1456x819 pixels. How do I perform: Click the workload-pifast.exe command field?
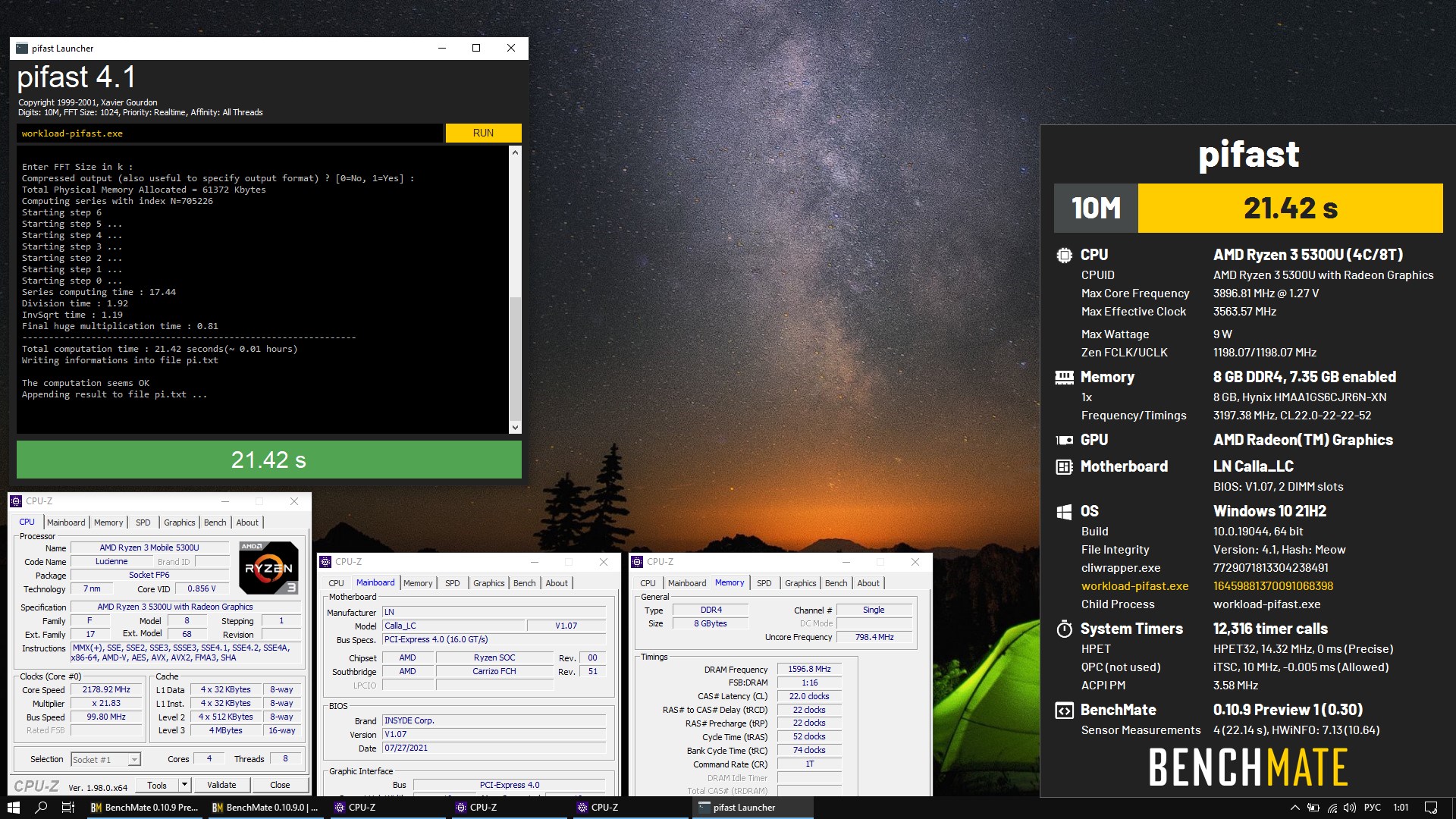[230, 133]
